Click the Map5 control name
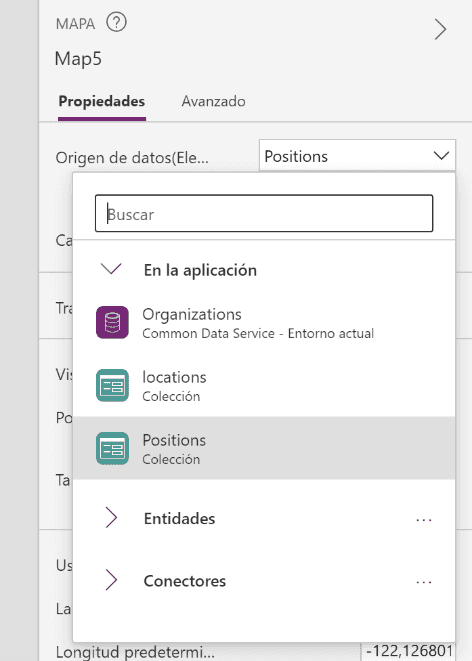Screen dimensions: 472x661 click(78, 59)
